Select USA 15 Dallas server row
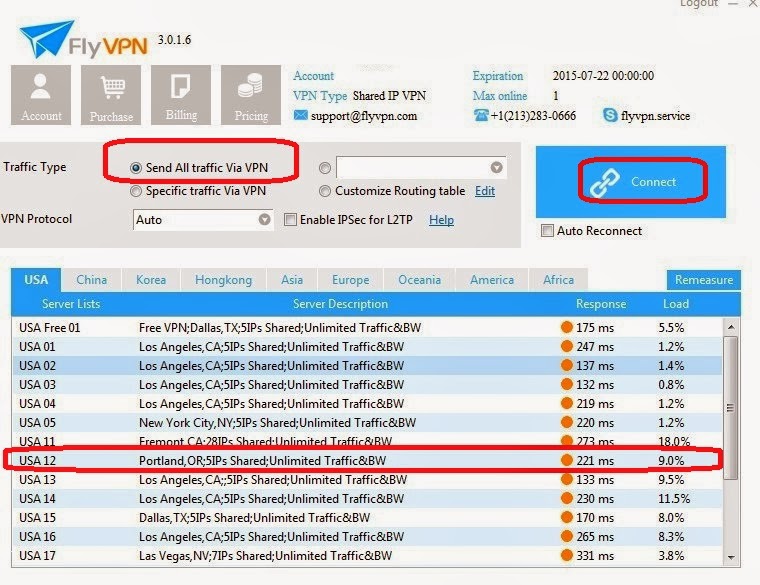 click(367, 517)
